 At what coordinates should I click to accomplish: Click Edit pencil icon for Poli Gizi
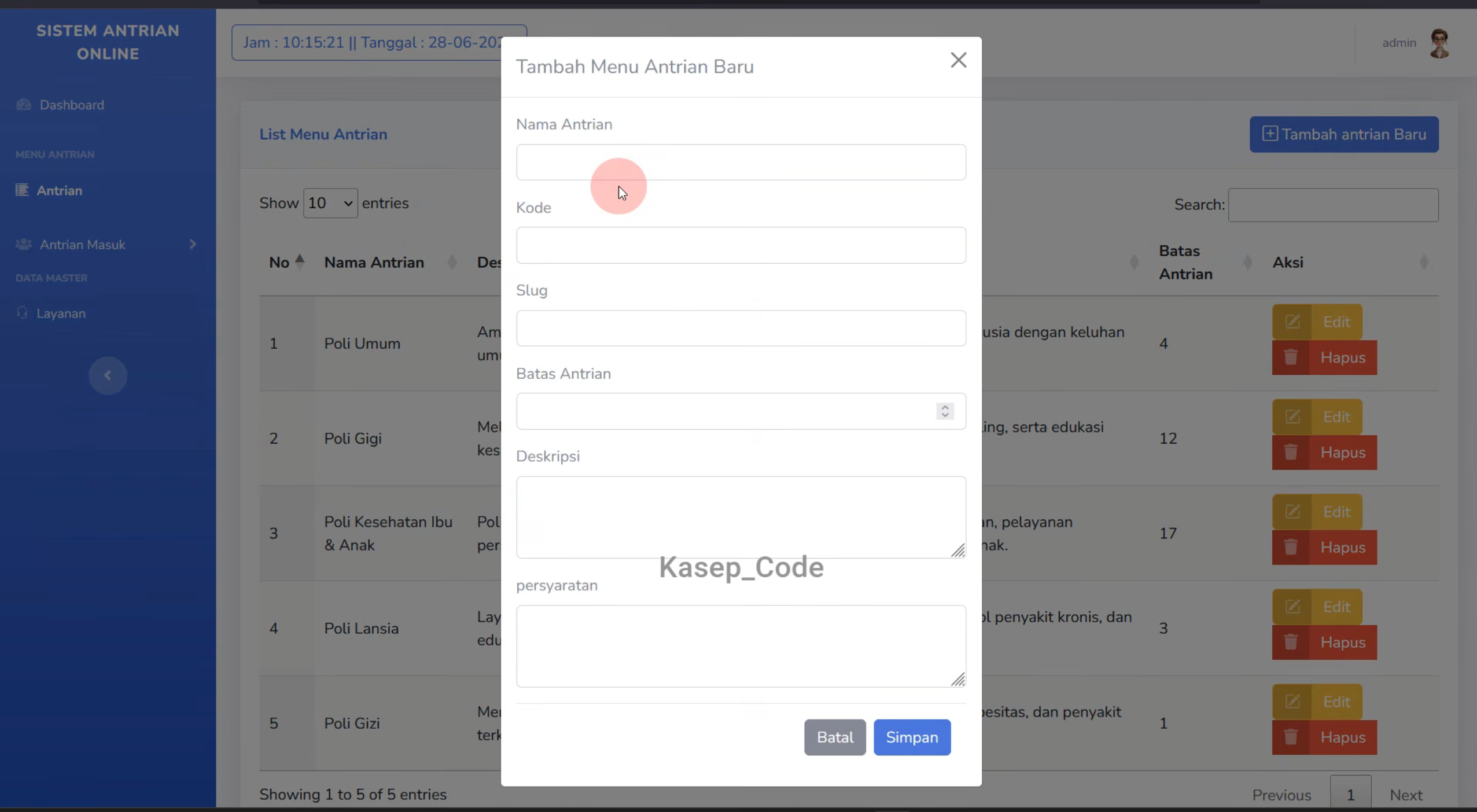coord(1292,701)
